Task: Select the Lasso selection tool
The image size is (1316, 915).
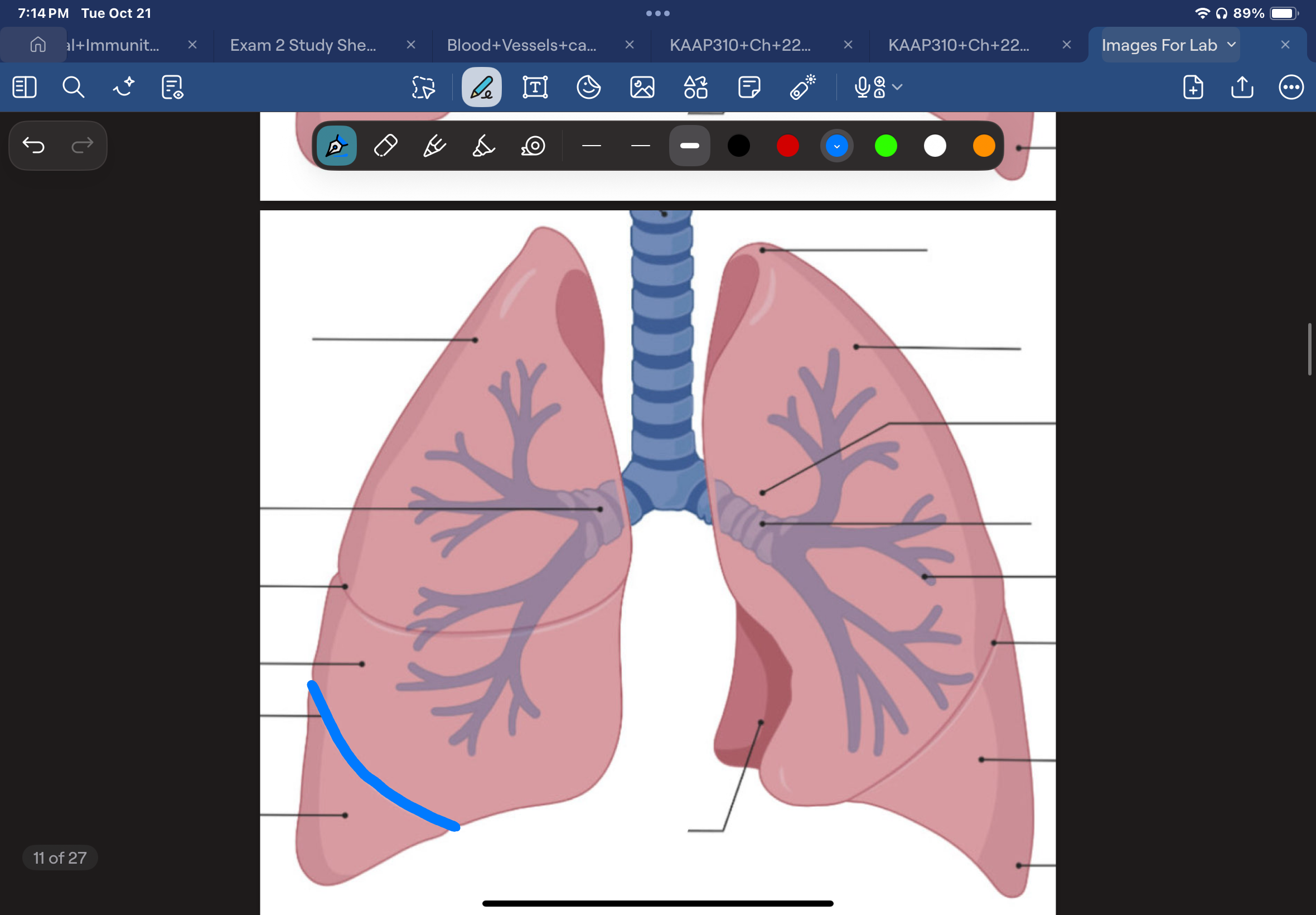Action: click(x=422, y=87)
